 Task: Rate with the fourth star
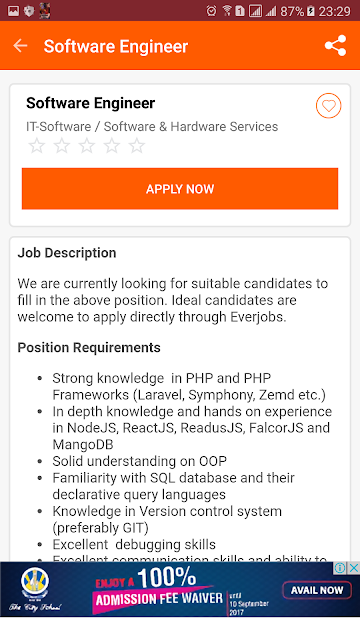(112, 146)
